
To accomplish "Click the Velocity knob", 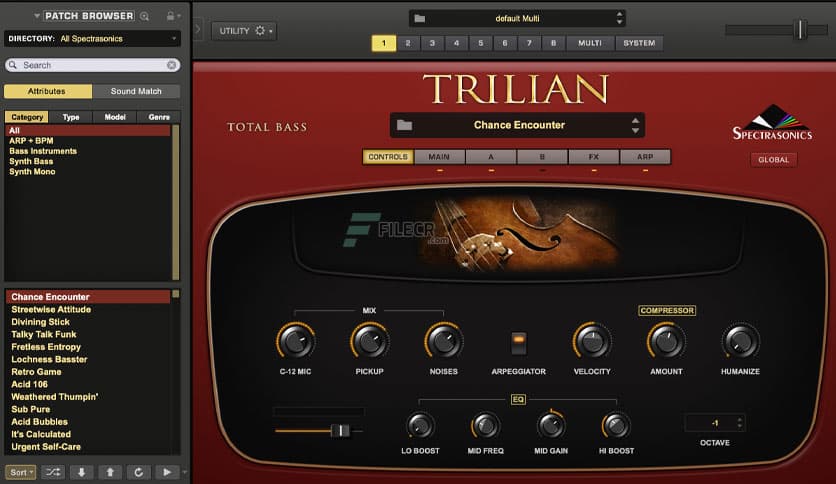I will coord(592,341).
